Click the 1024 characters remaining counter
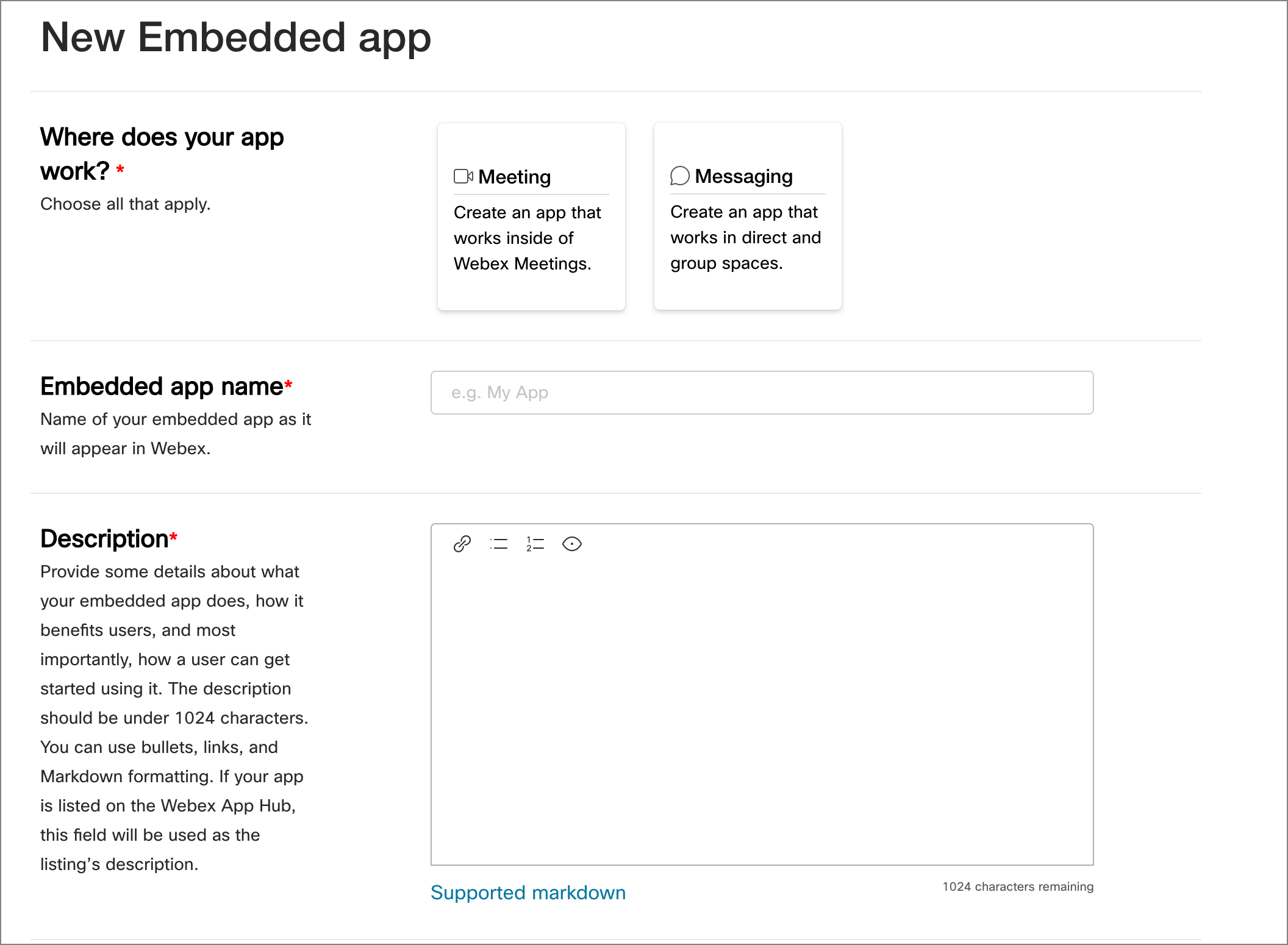The height and width of the screenshot is (945, 1288). coord(1017,887)
